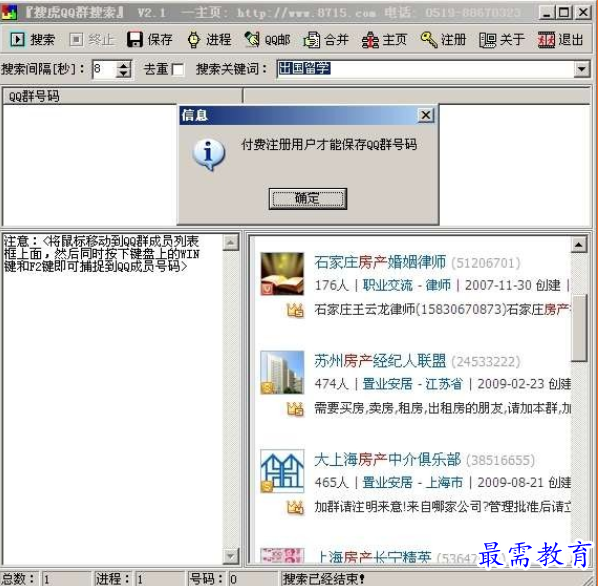600x586 pixels.
Task: Click the blue info bubble icon in dialog
Action: pos(209,155)
